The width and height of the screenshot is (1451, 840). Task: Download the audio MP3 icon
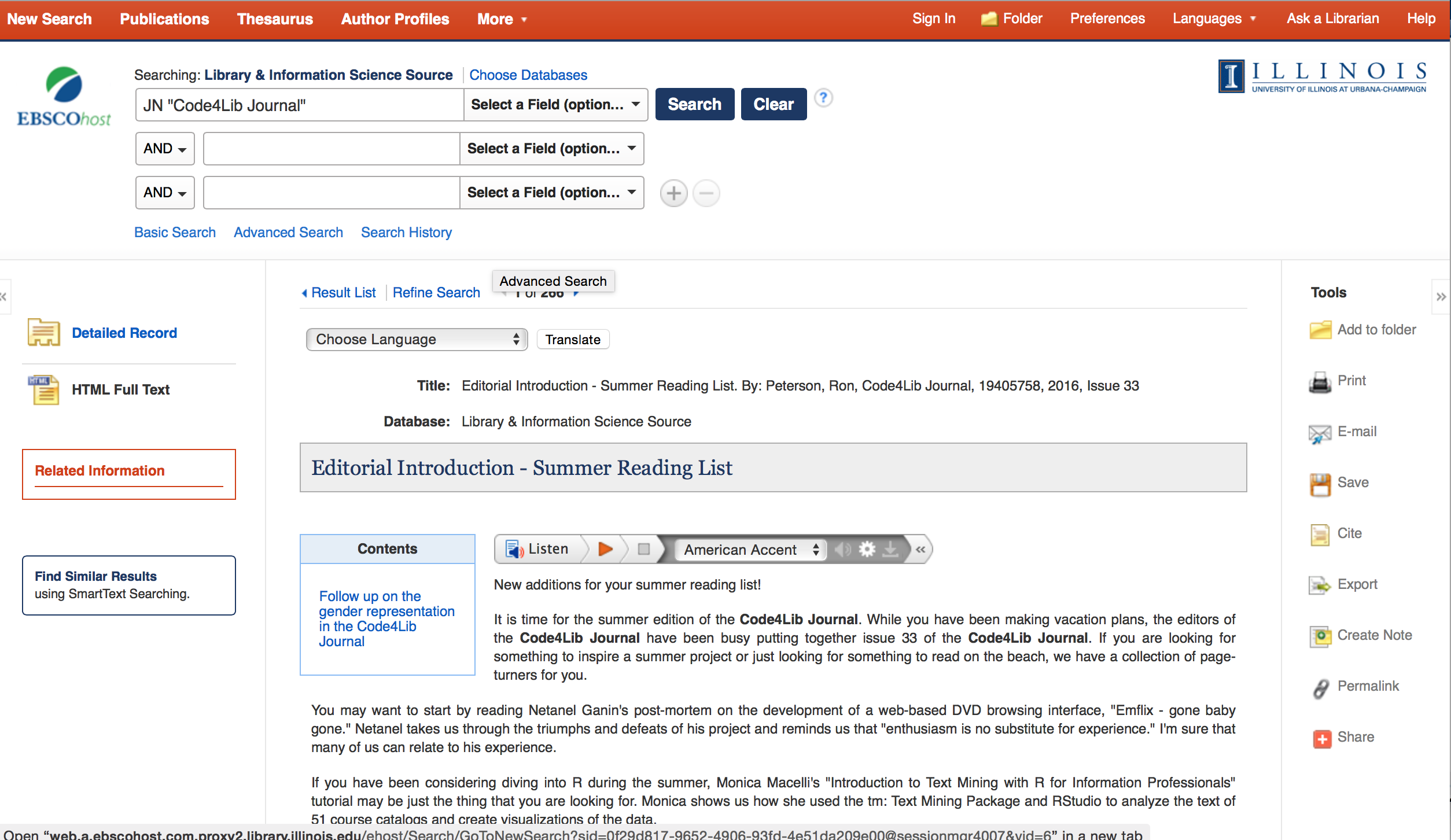(890, 549)
